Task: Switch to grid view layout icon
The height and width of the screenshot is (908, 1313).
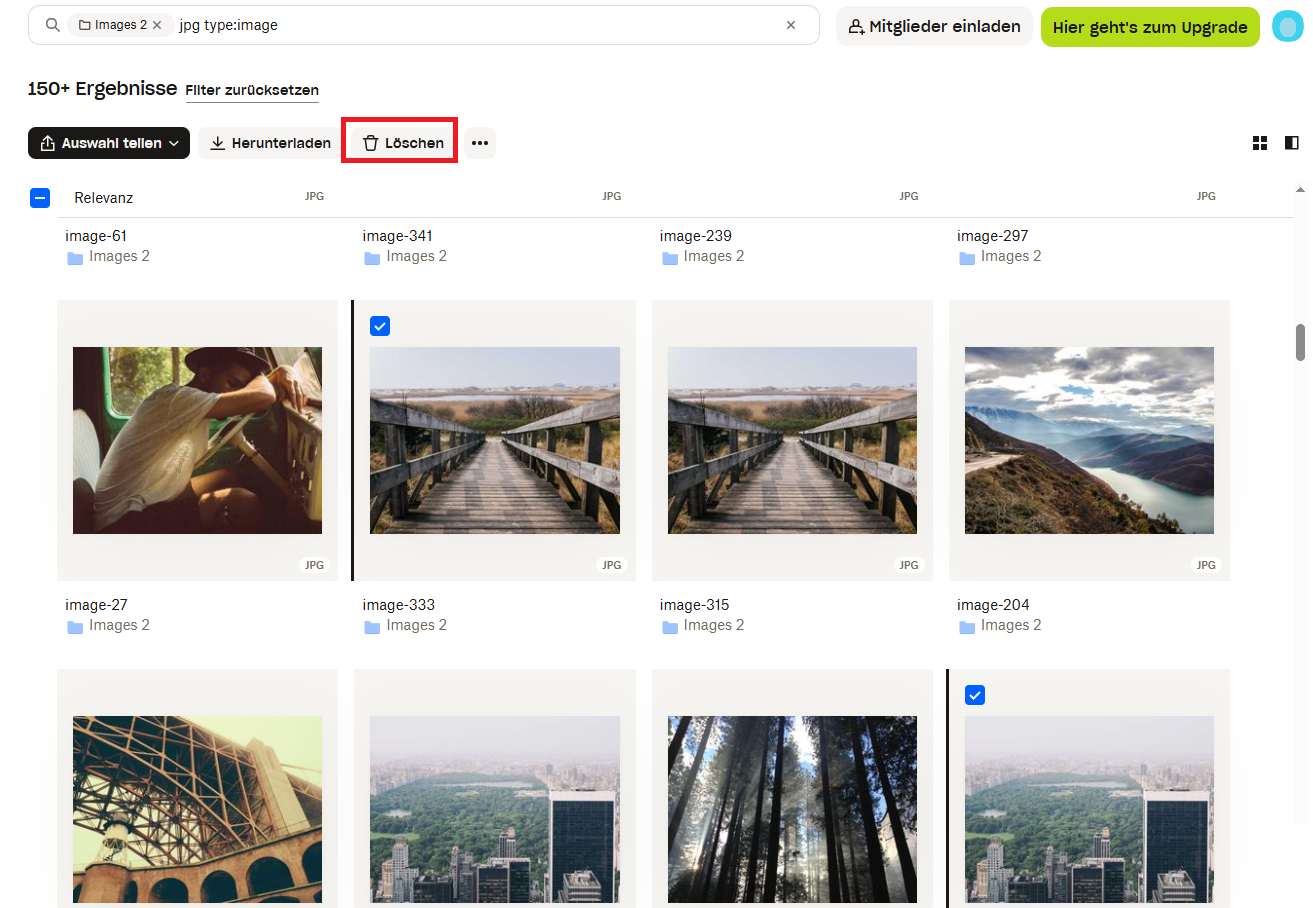Action: coord(1260,143)
